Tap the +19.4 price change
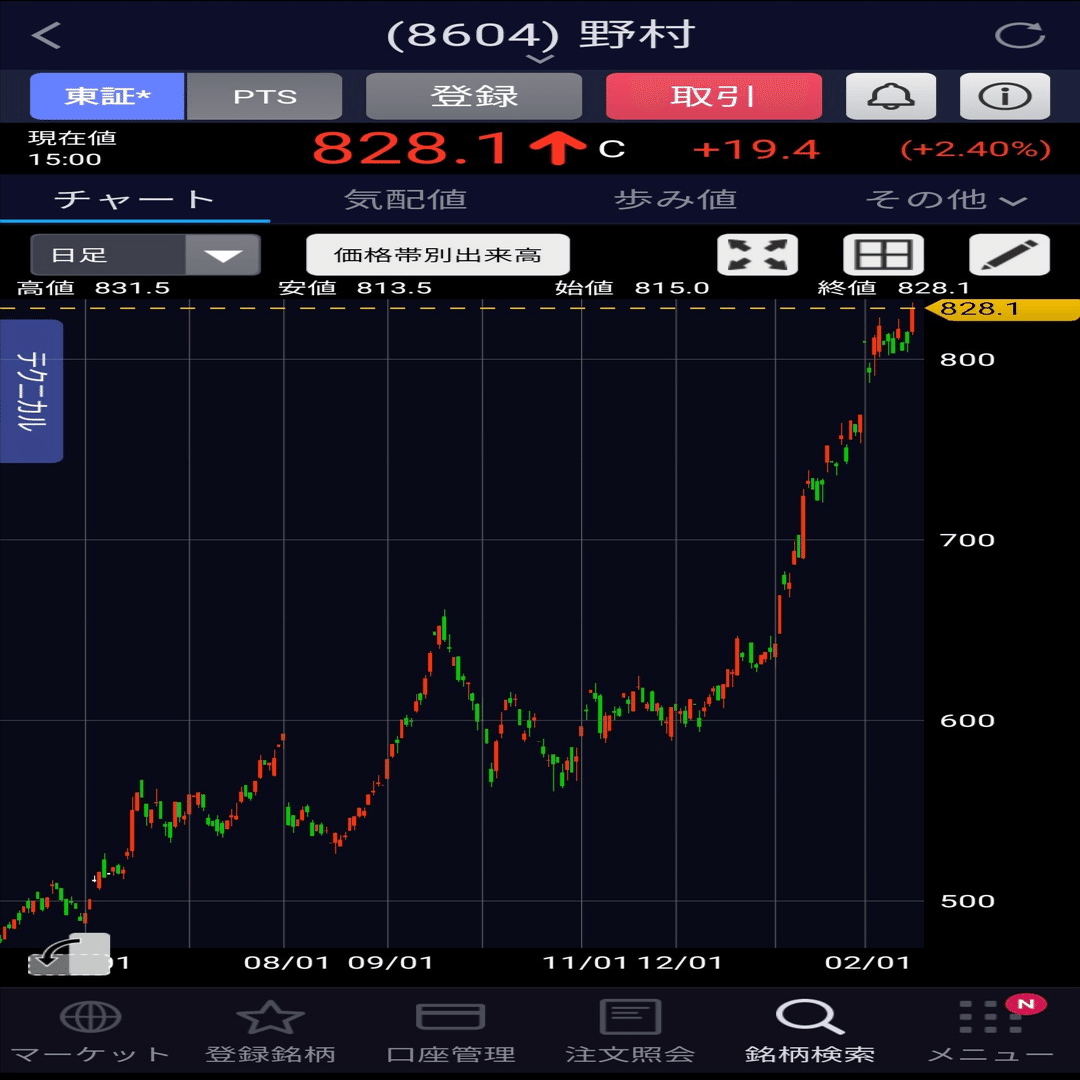 pyautogui.click(x=756, y=149)
